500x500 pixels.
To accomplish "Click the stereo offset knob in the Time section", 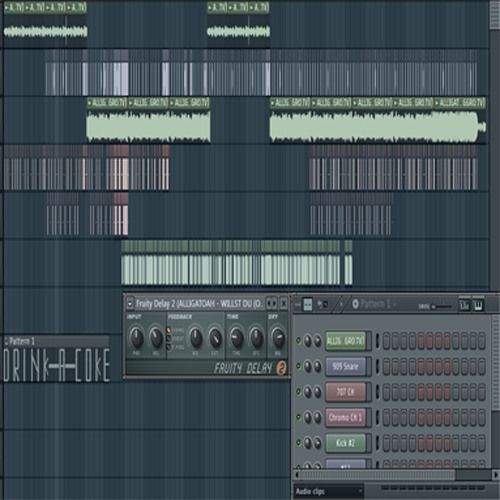I will 256,337.
